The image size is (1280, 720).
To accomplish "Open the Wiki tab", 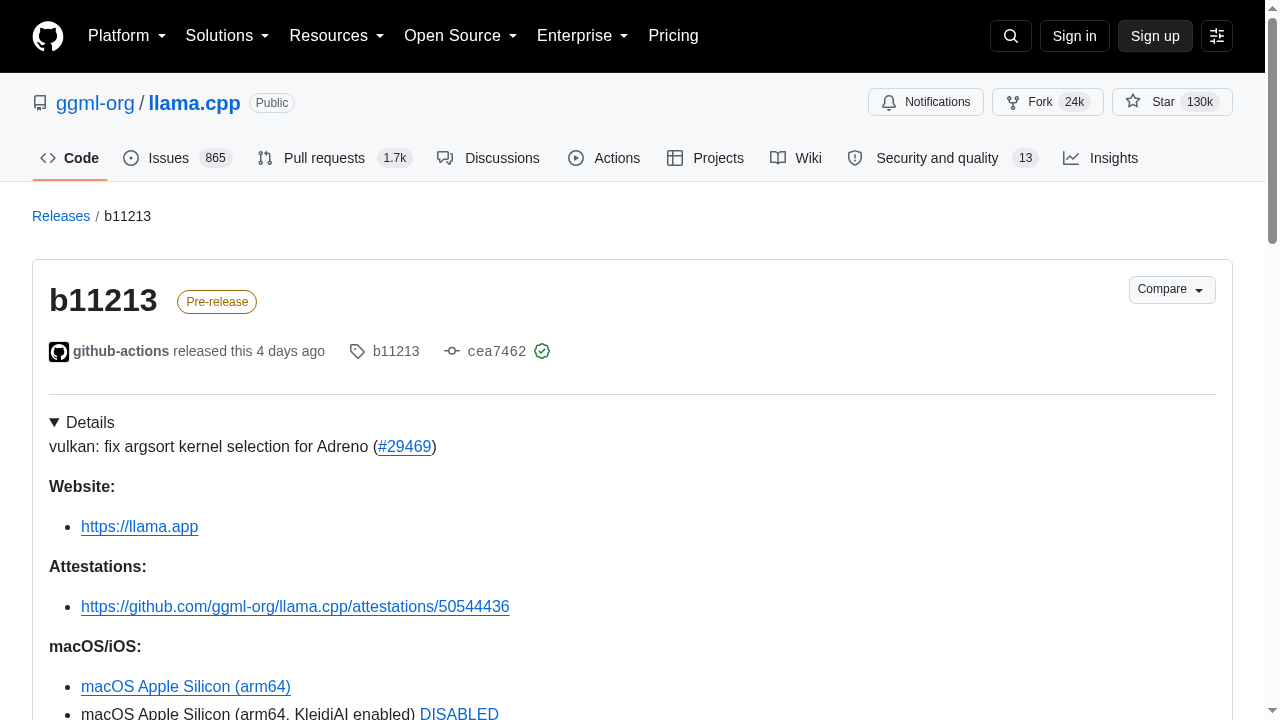I will [x=796, y=158].
